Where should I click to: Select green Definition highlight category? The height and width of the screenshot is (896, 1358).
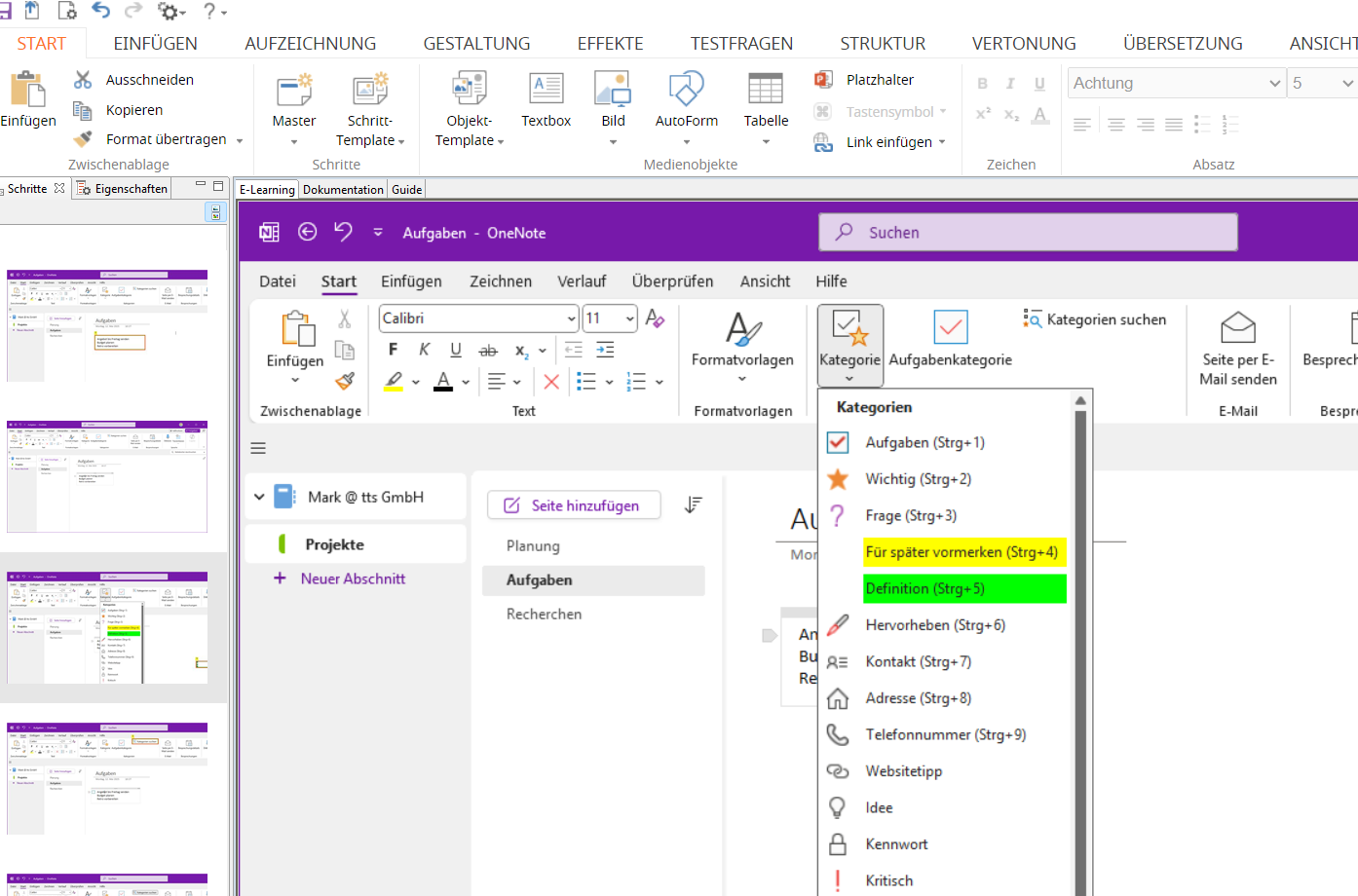click(x=964, y=589)
